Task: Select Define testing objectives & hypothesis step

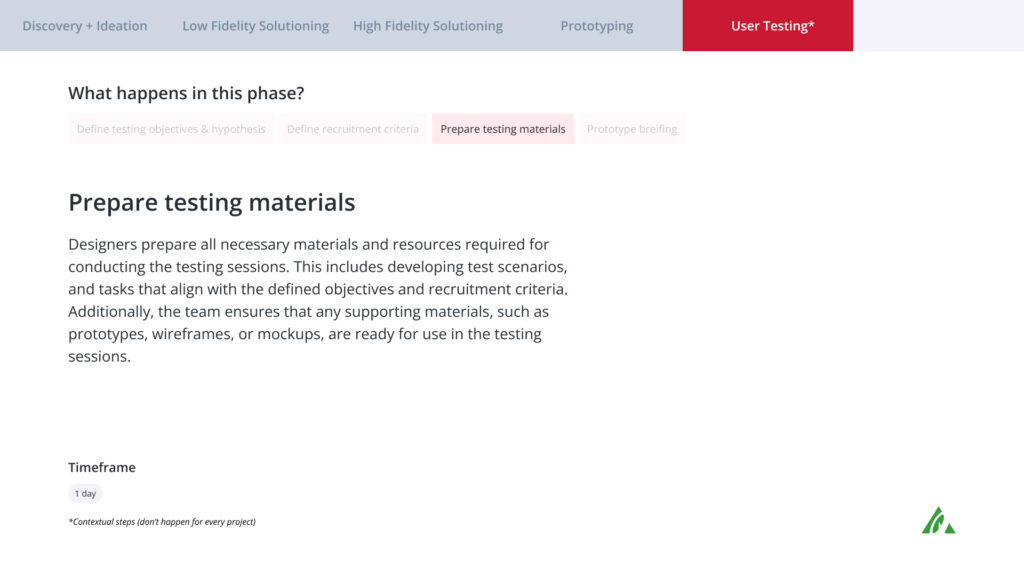Action: coord(171,129)
